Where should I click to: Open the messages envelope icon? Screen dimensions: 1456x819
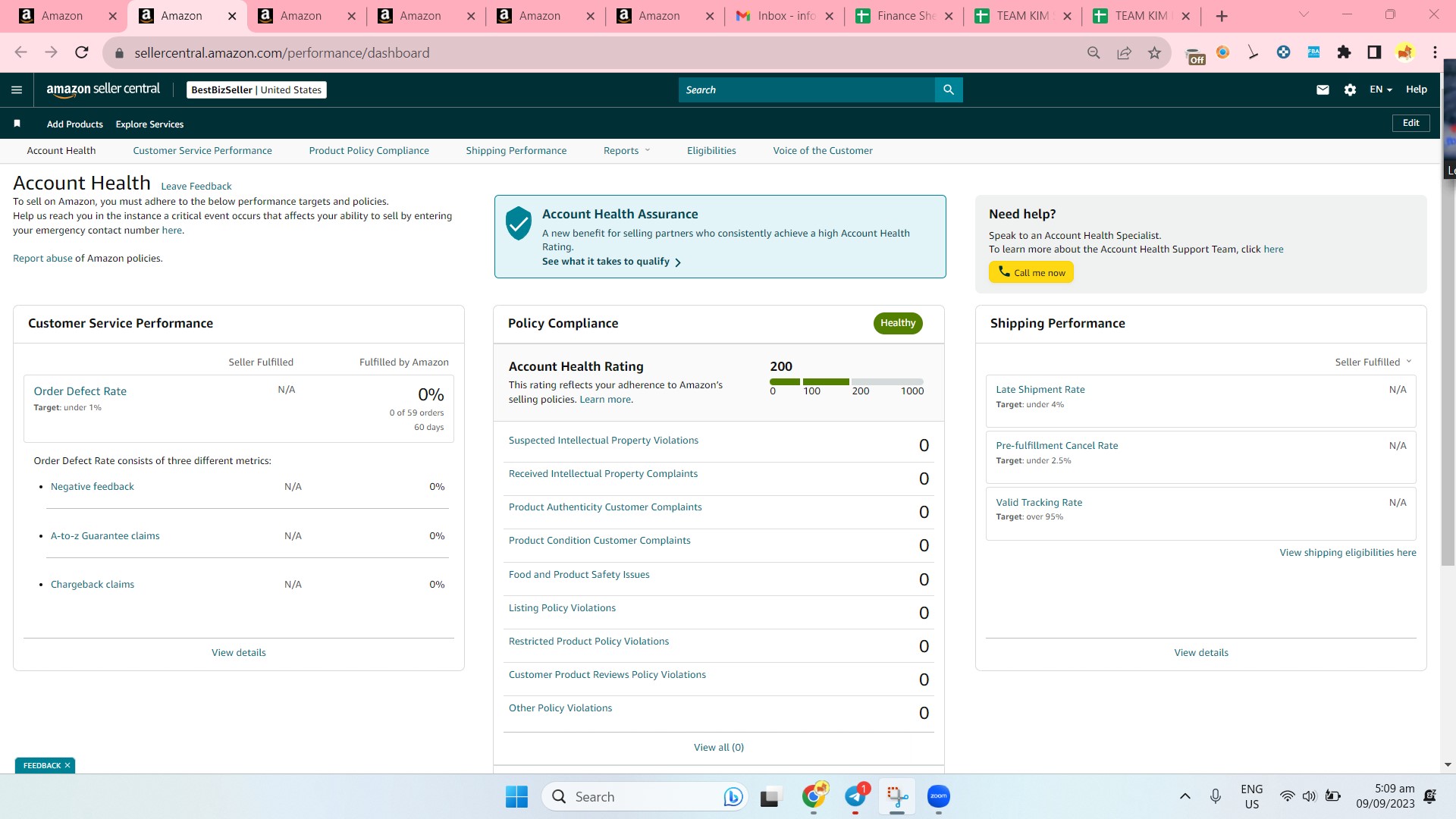click(x=1323, y=89)
